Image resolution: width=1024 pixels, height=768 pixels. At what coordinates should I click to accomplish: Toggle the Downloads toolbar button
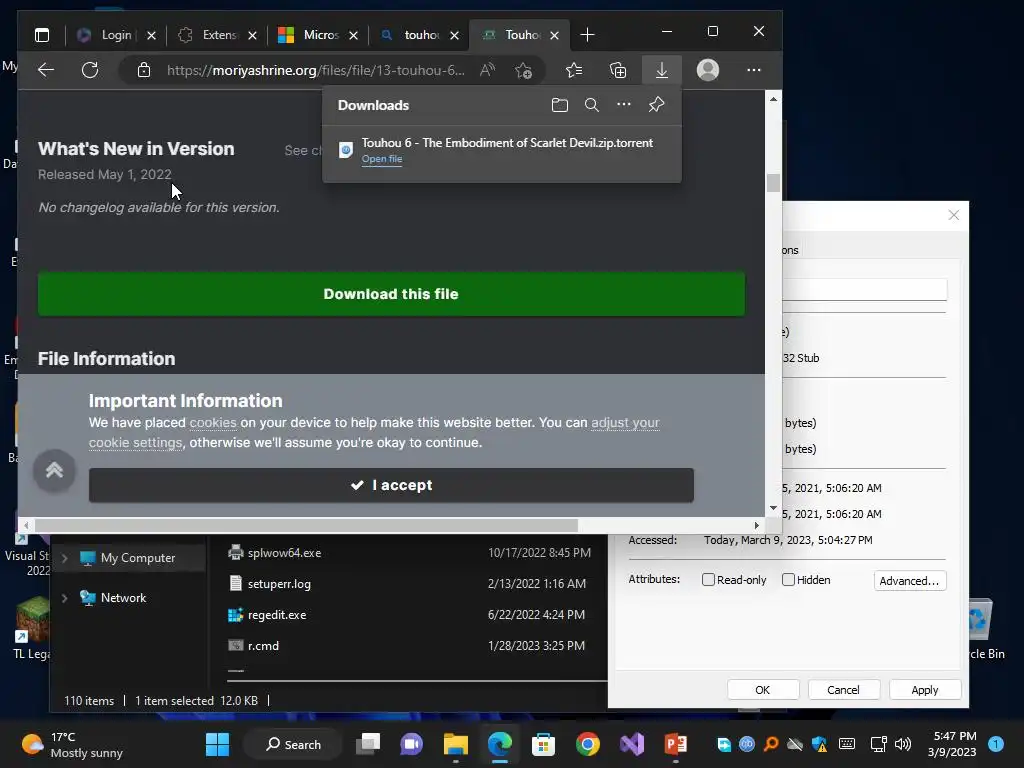[x=662, y=70]
